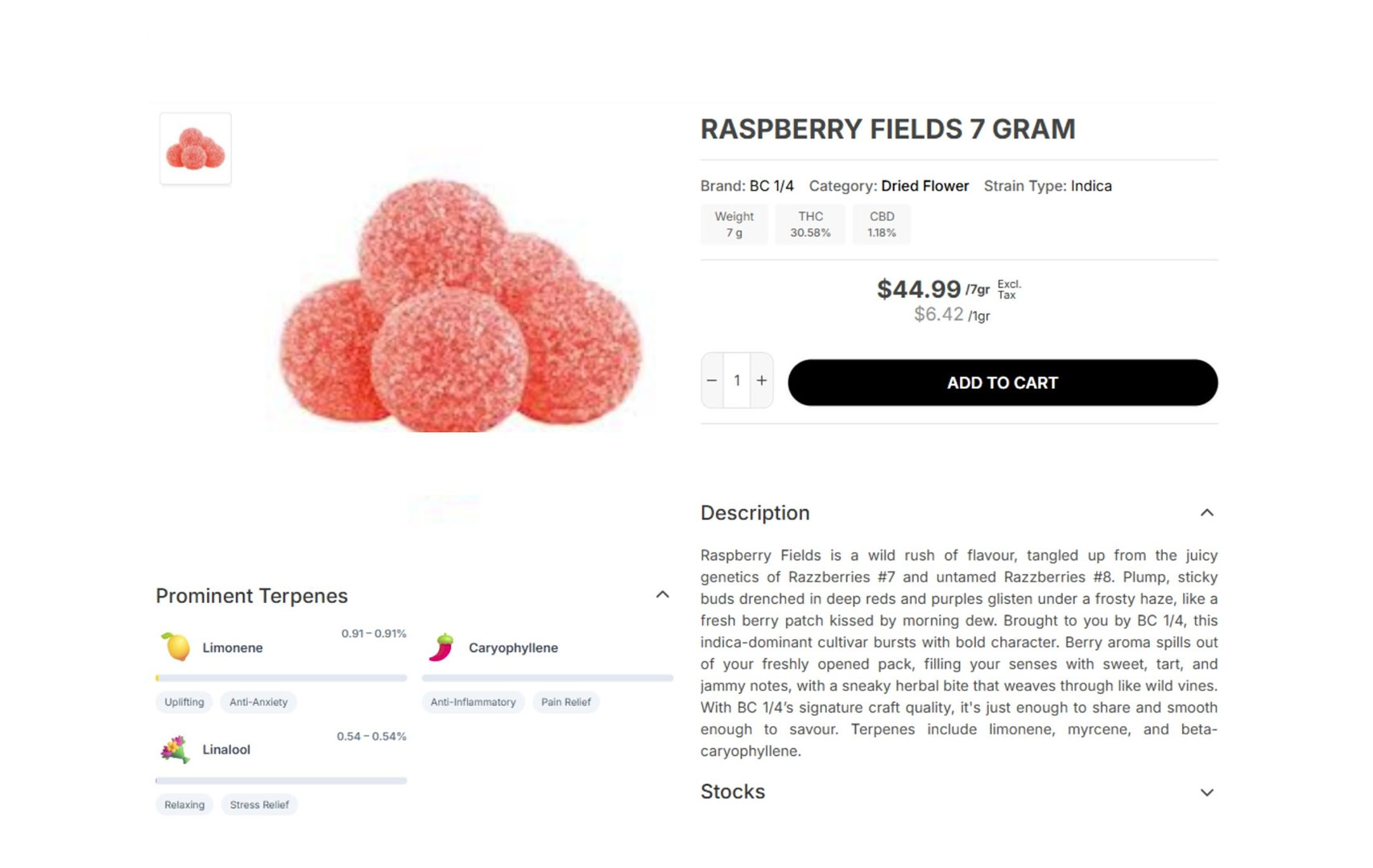Viewport: 1373px width, 868px height.
Task: Click the quantity input field
Action: [737, 380]
